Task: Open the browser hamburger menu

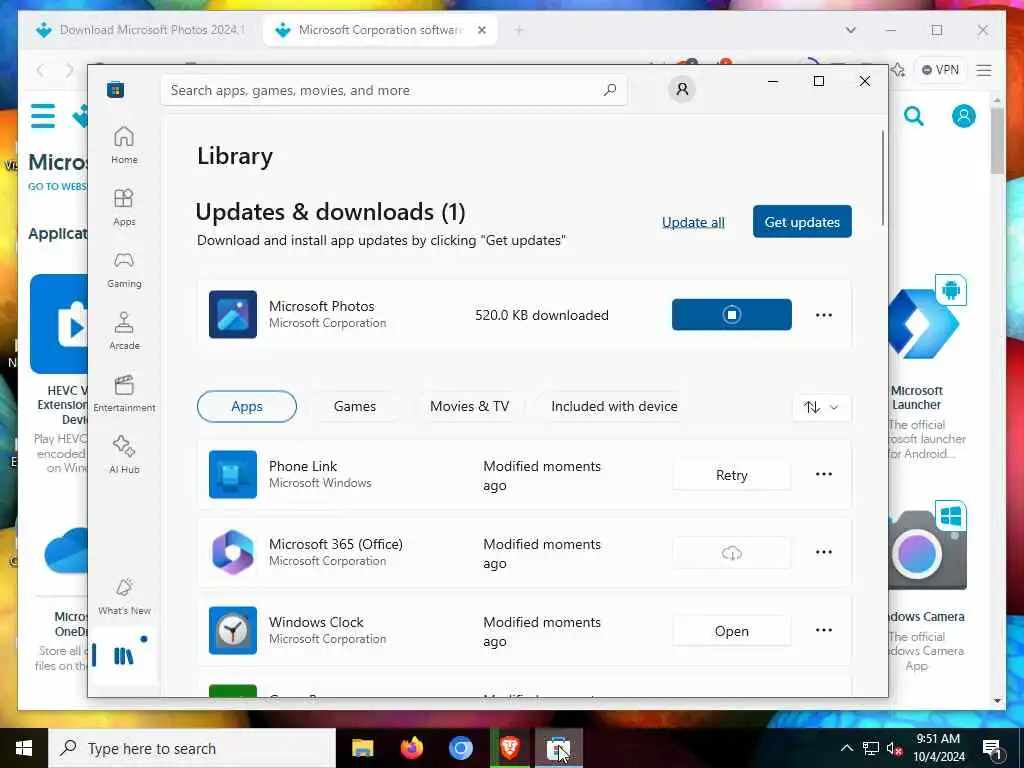Action: coord(984,70)
